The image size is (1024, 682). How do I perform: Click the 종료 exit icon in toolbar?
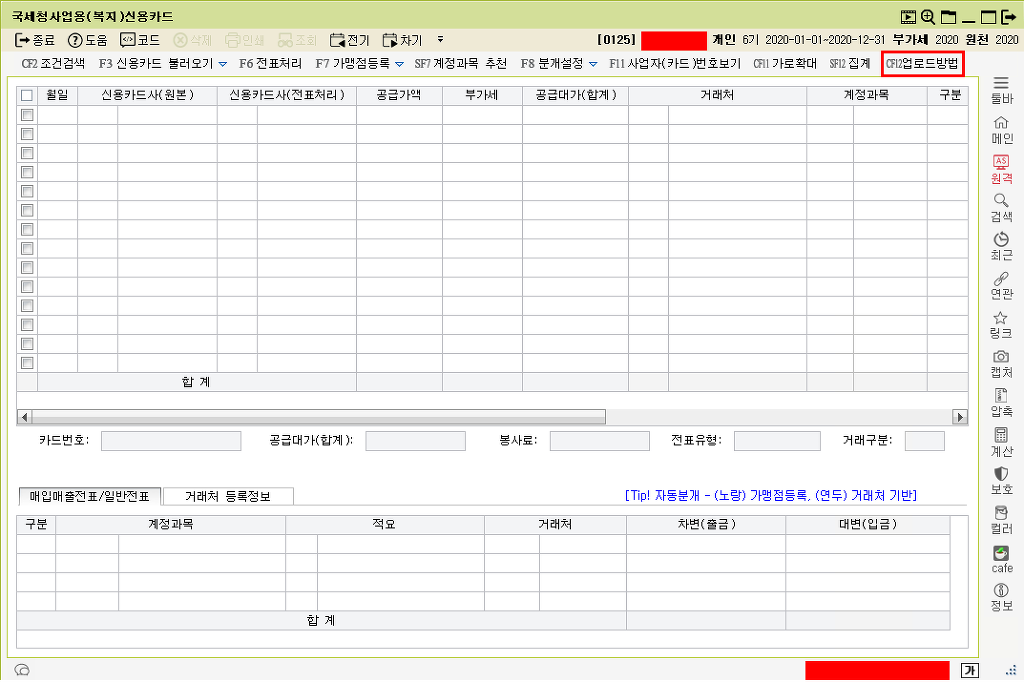[35, 40]
